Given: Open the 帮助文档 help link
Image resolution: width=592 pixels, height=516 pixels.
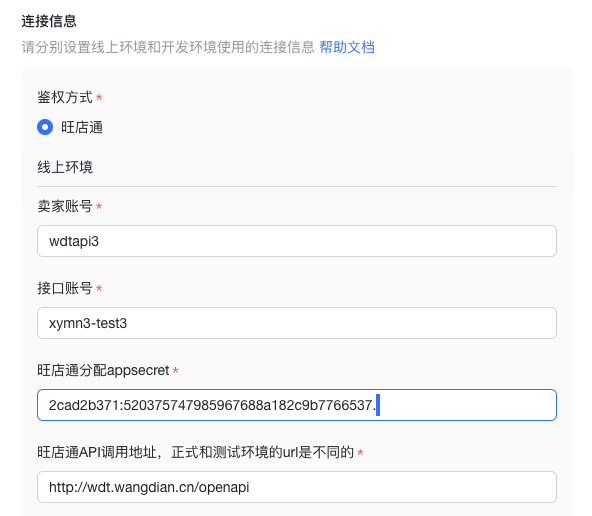Looking at the screenshot, I should (347, 47).
